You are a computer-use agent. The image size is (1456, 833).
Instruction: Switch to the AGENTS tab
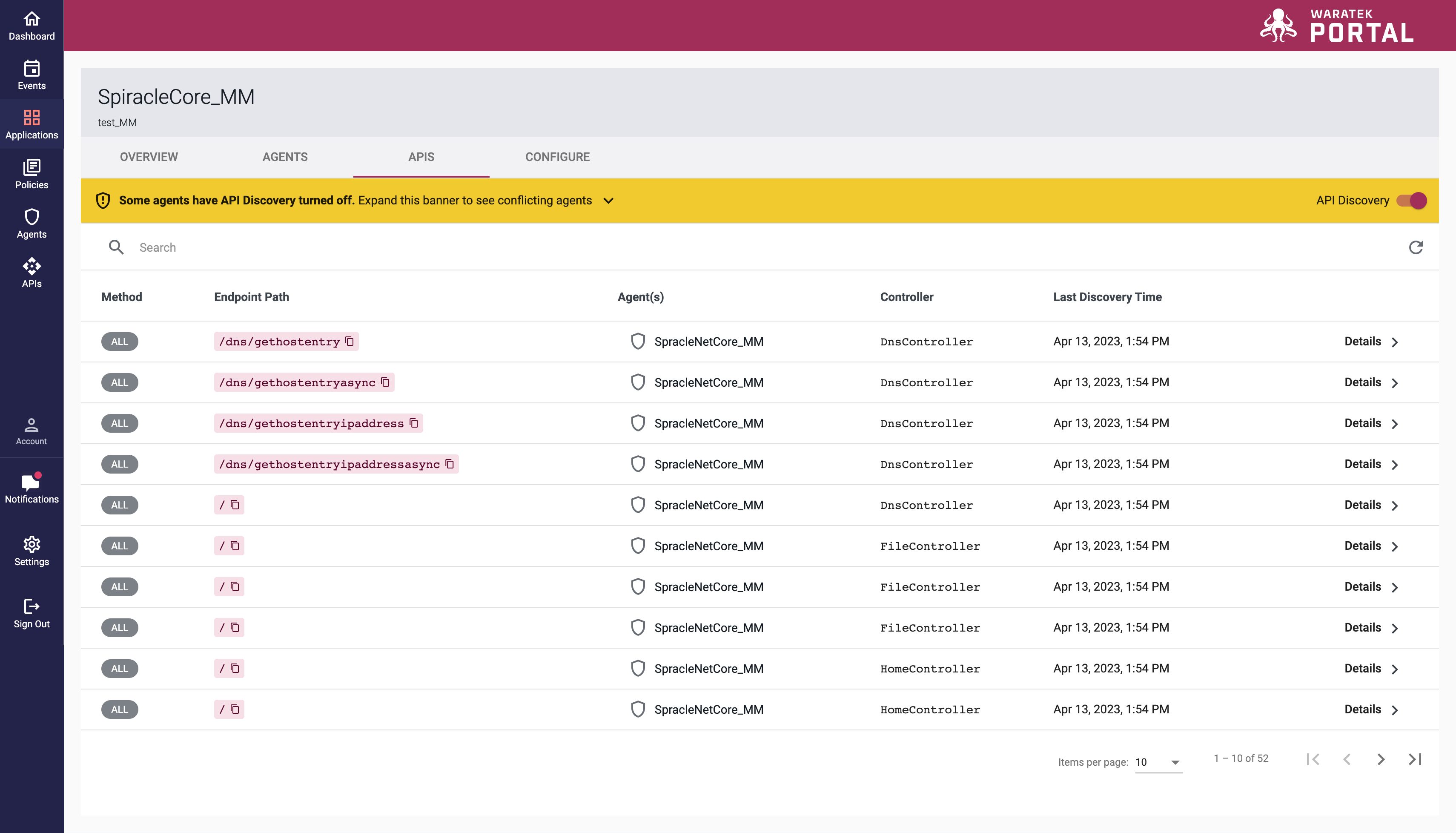coord(285,157)
